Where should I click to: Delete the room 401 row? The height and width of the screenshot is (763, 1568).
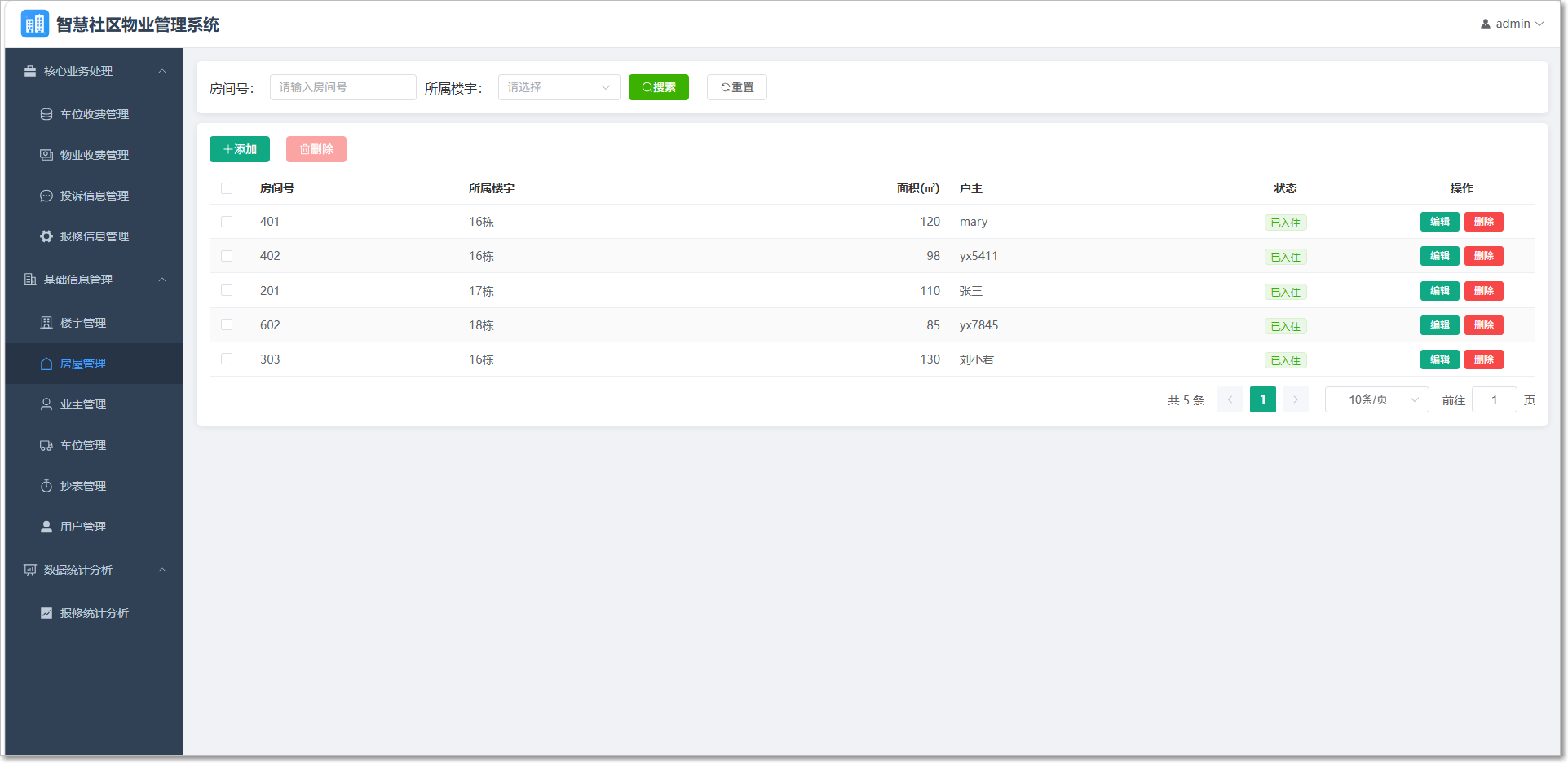(1484, 222)
